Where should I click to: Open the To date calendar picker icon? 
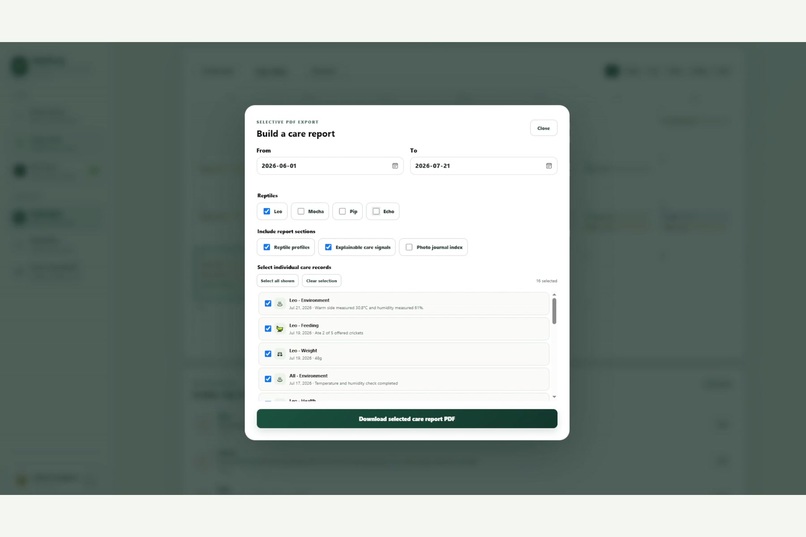tap(548, 166)
